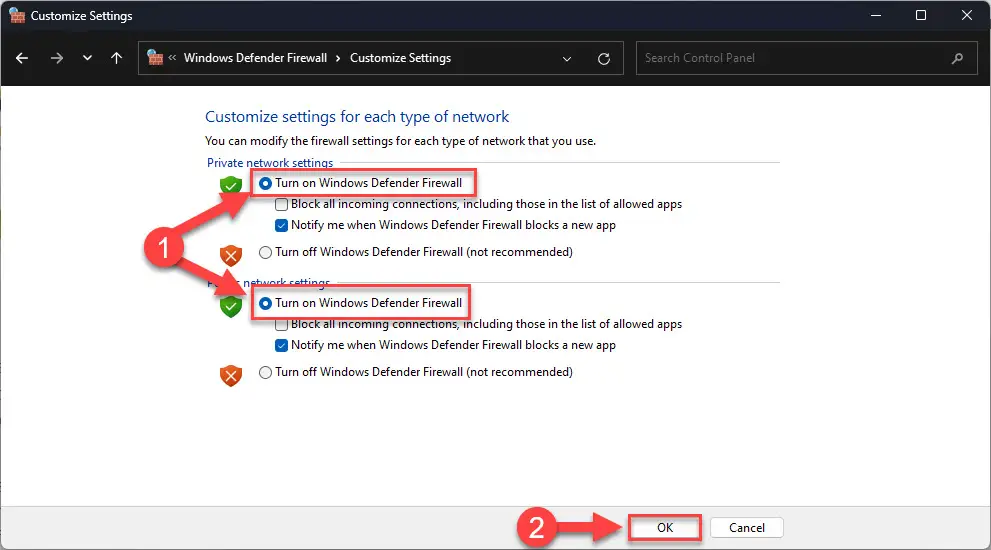Check block all incoming connections under public
The width and height of the screenshot is (991, 550).
pyautogui.click(x=281, y=324)
